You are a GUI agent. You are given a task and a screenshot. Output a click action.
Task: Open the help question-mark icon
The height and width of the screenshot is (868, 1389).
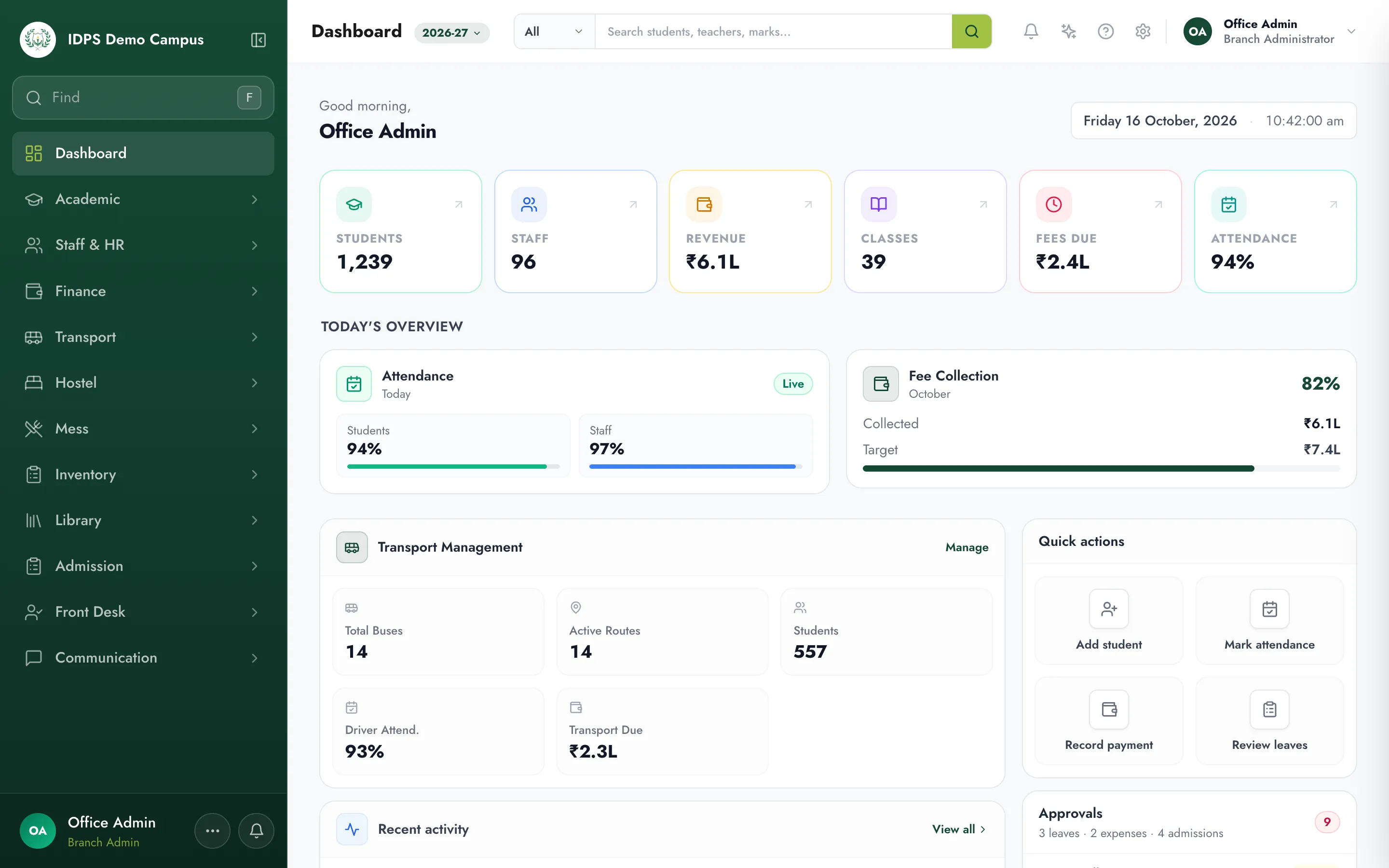[1105, 31]
